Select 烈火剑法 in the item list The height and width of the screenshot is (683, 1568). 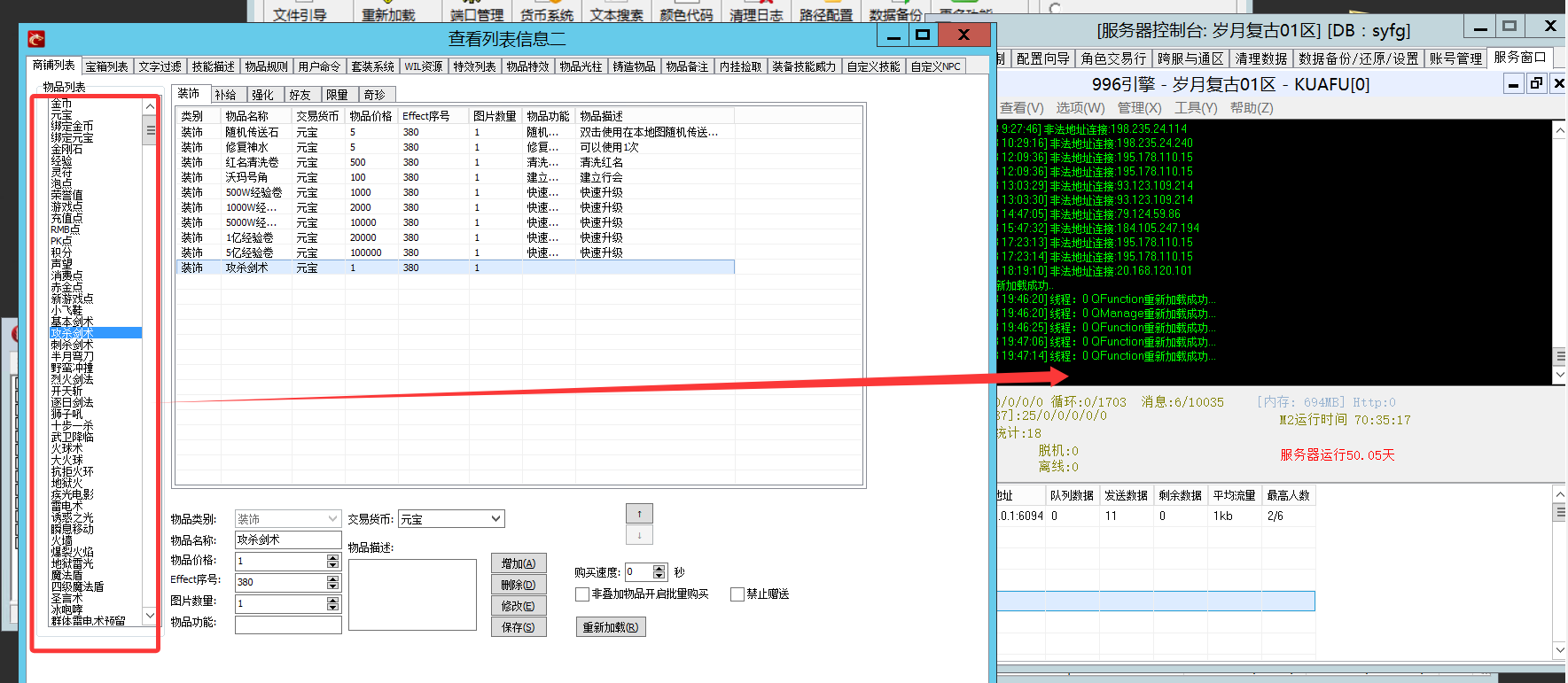click(72, 379)
